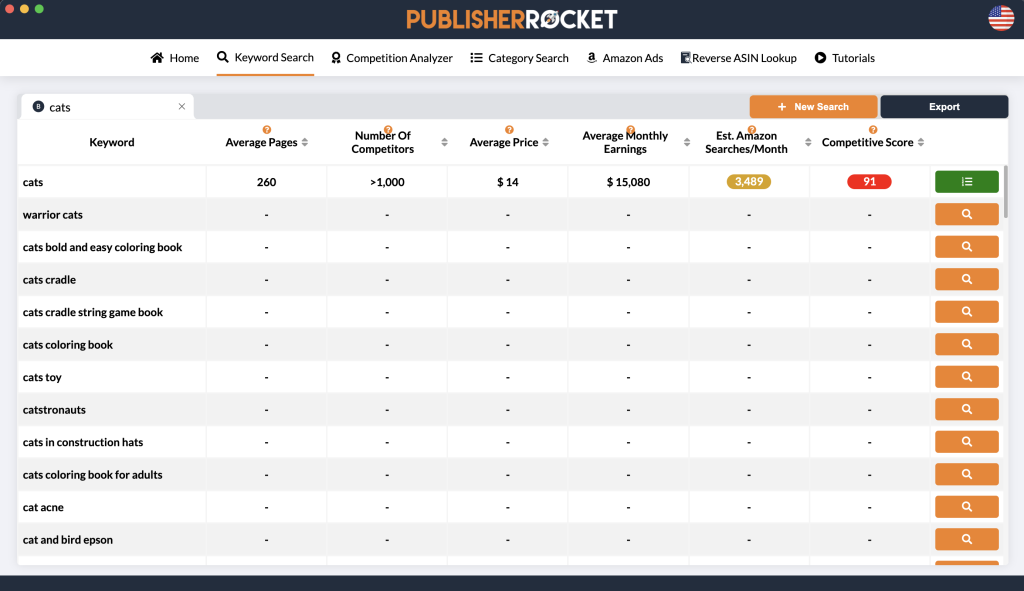Click the help icon above Competitive Score
The image size is (1024, 591).
click(873, 130)
